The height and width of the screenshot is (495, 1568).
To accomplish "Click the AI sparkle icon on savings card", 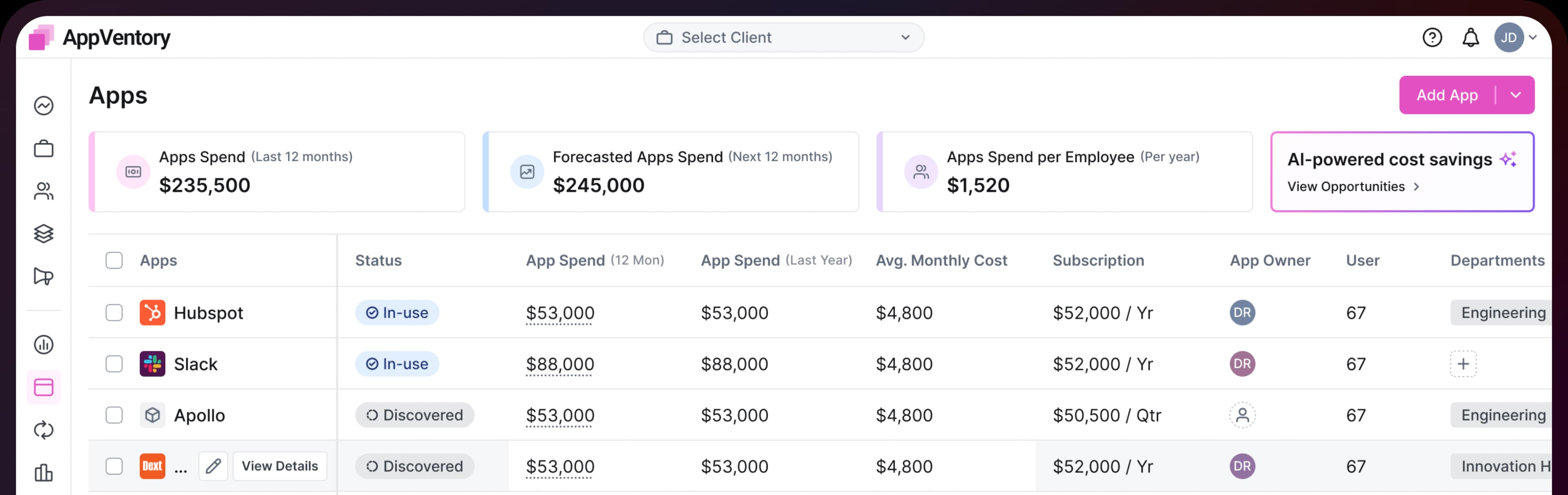I will 1508,160.
